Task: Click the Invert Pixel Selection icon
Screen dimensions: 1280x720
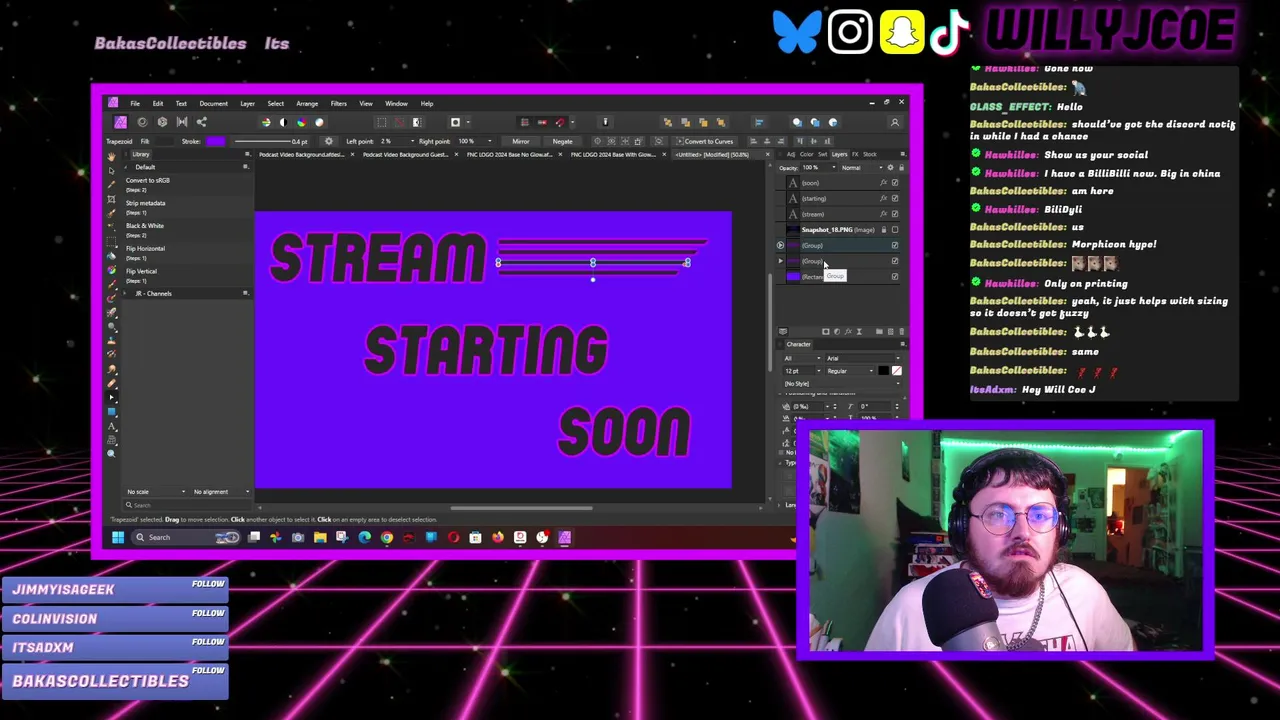Action: 416,122
